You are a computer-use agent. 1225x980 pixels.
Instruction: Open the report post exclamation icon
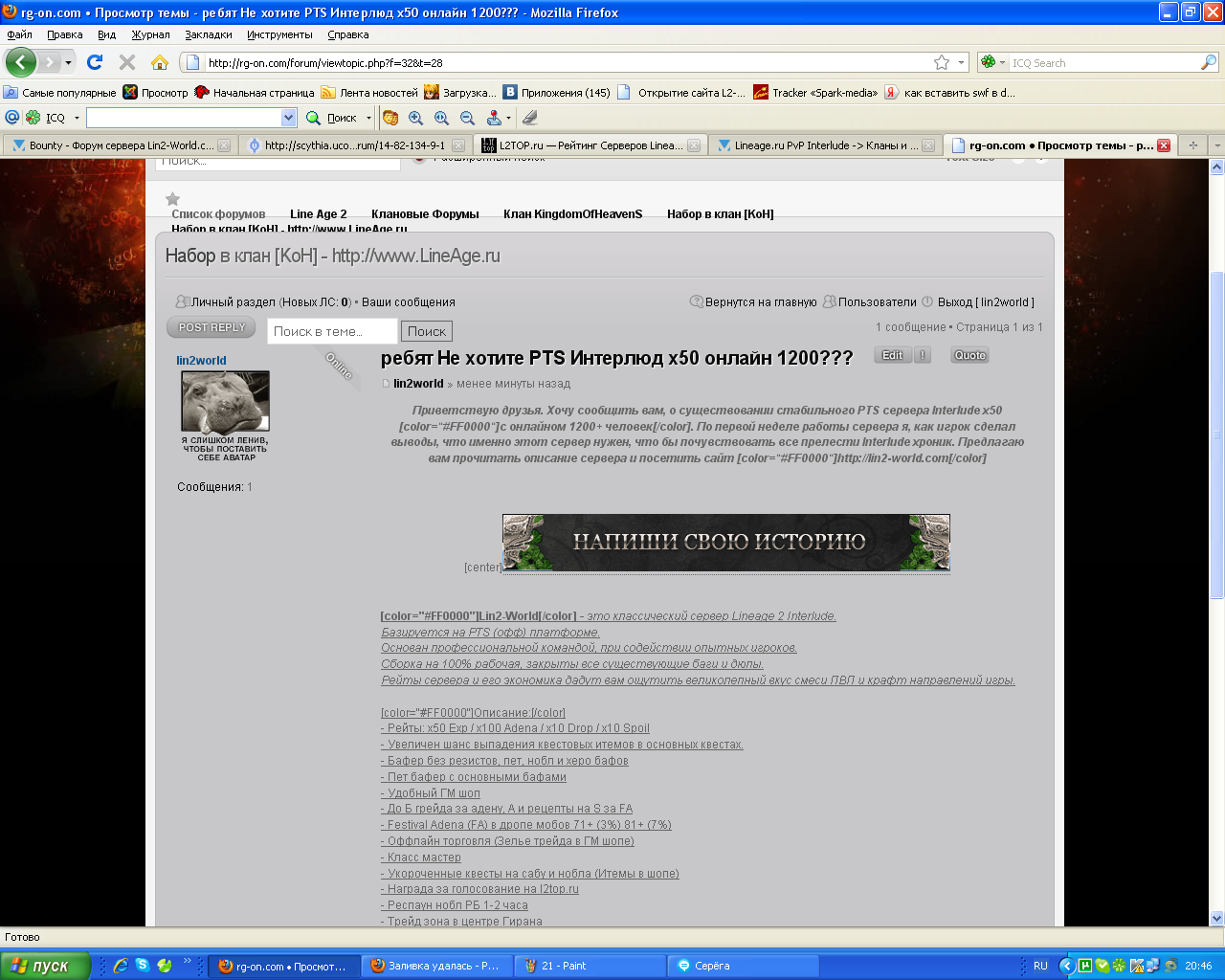923,355
